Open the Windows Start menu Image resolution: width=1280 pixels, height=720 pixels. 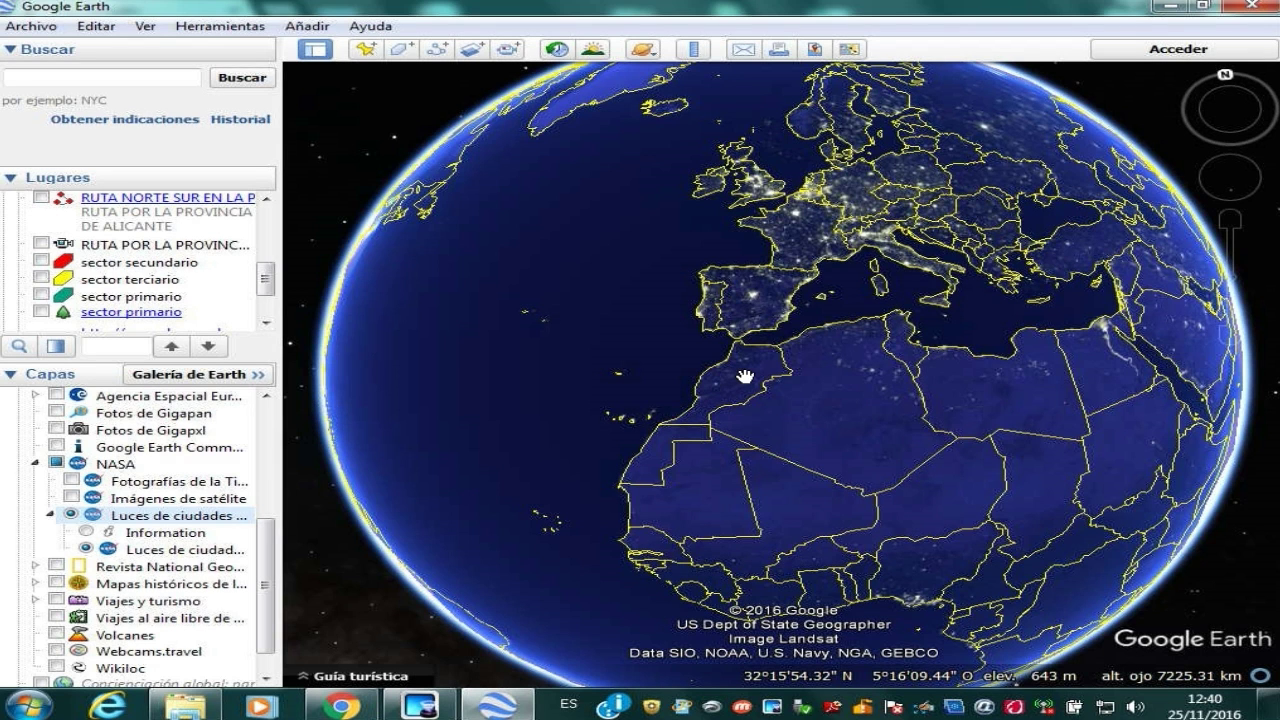tap(28, 705)
